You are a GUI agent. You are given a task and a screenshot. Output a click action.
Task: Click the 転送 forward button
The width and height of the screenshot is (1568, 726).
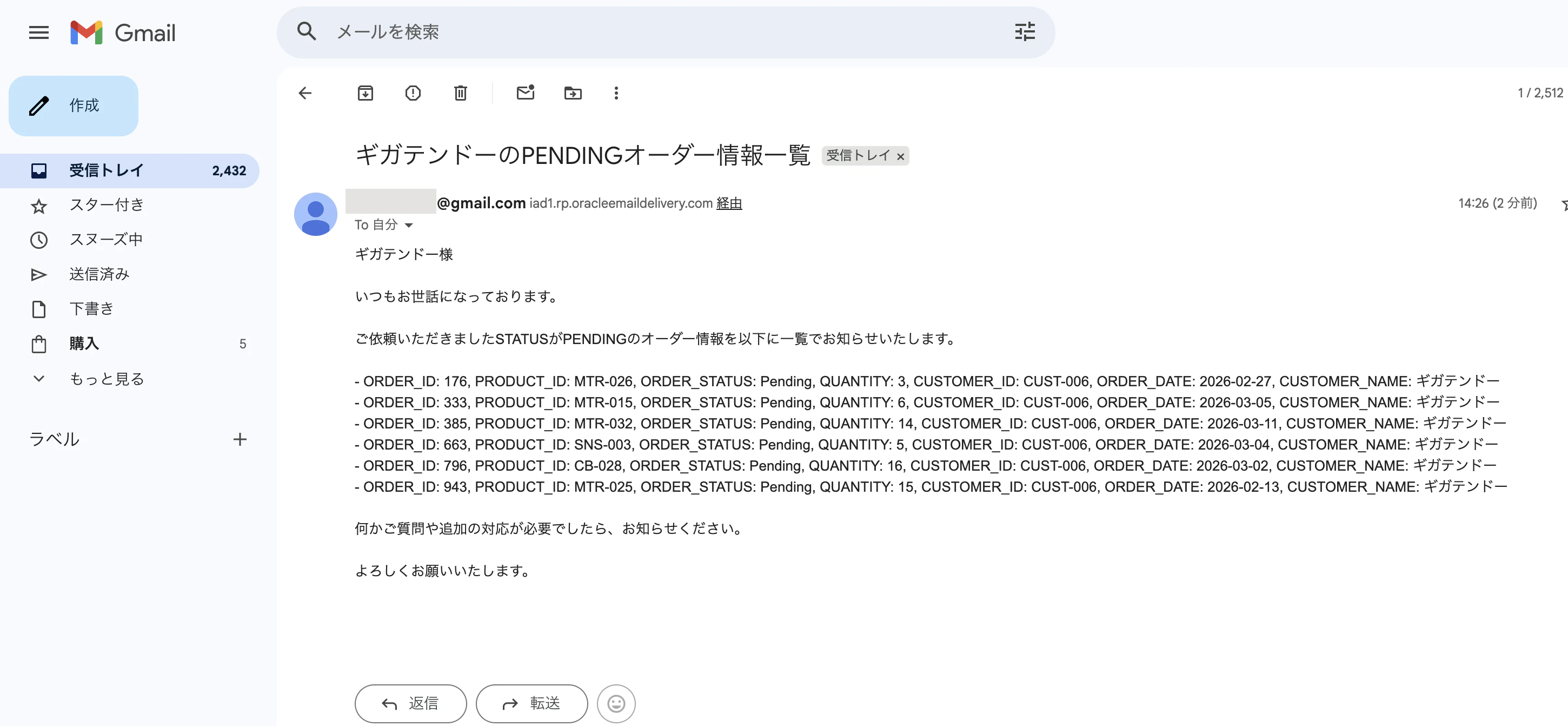coord(531,703)
